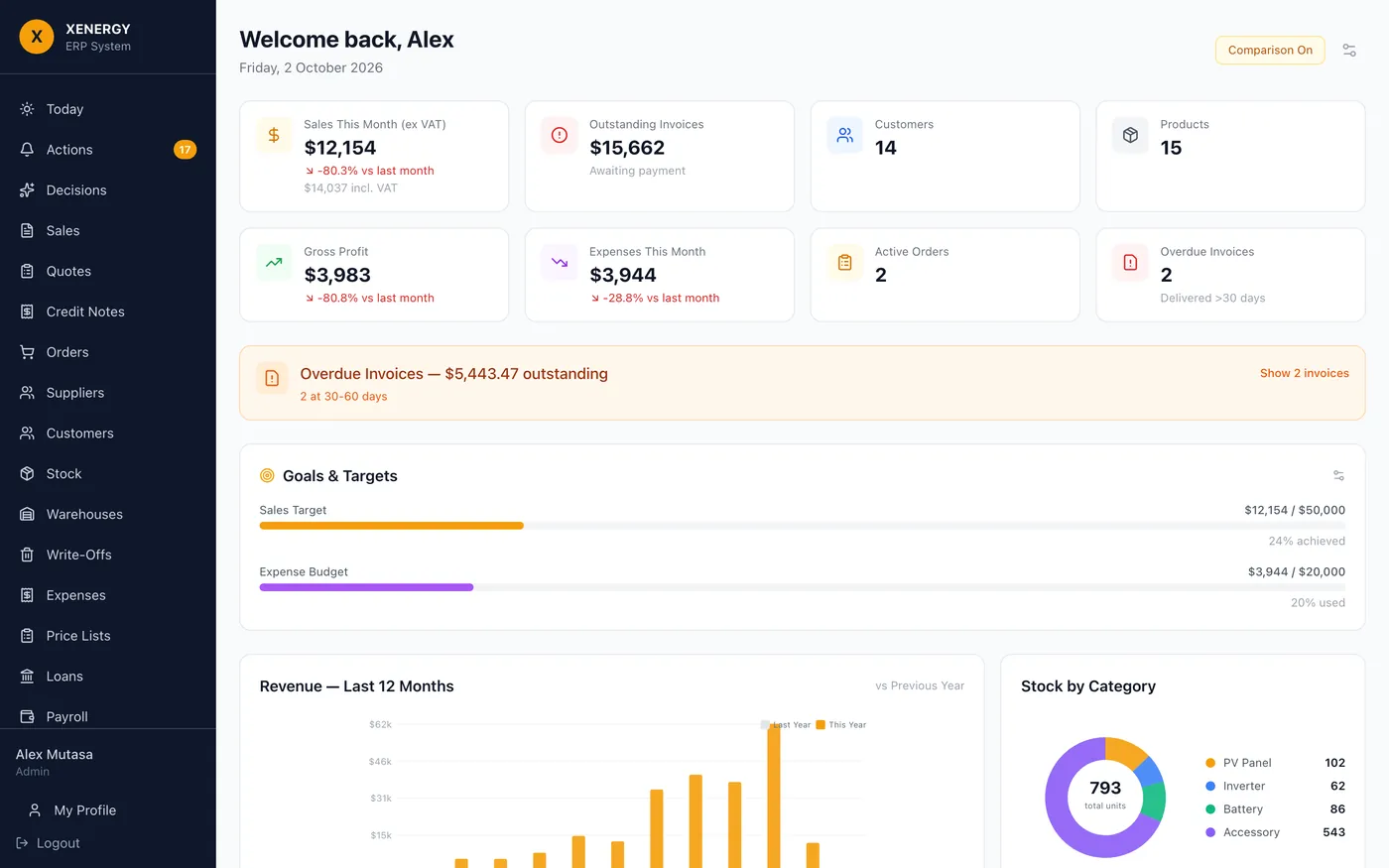Click the PV Panel orange legend dot

(1210, 763)
